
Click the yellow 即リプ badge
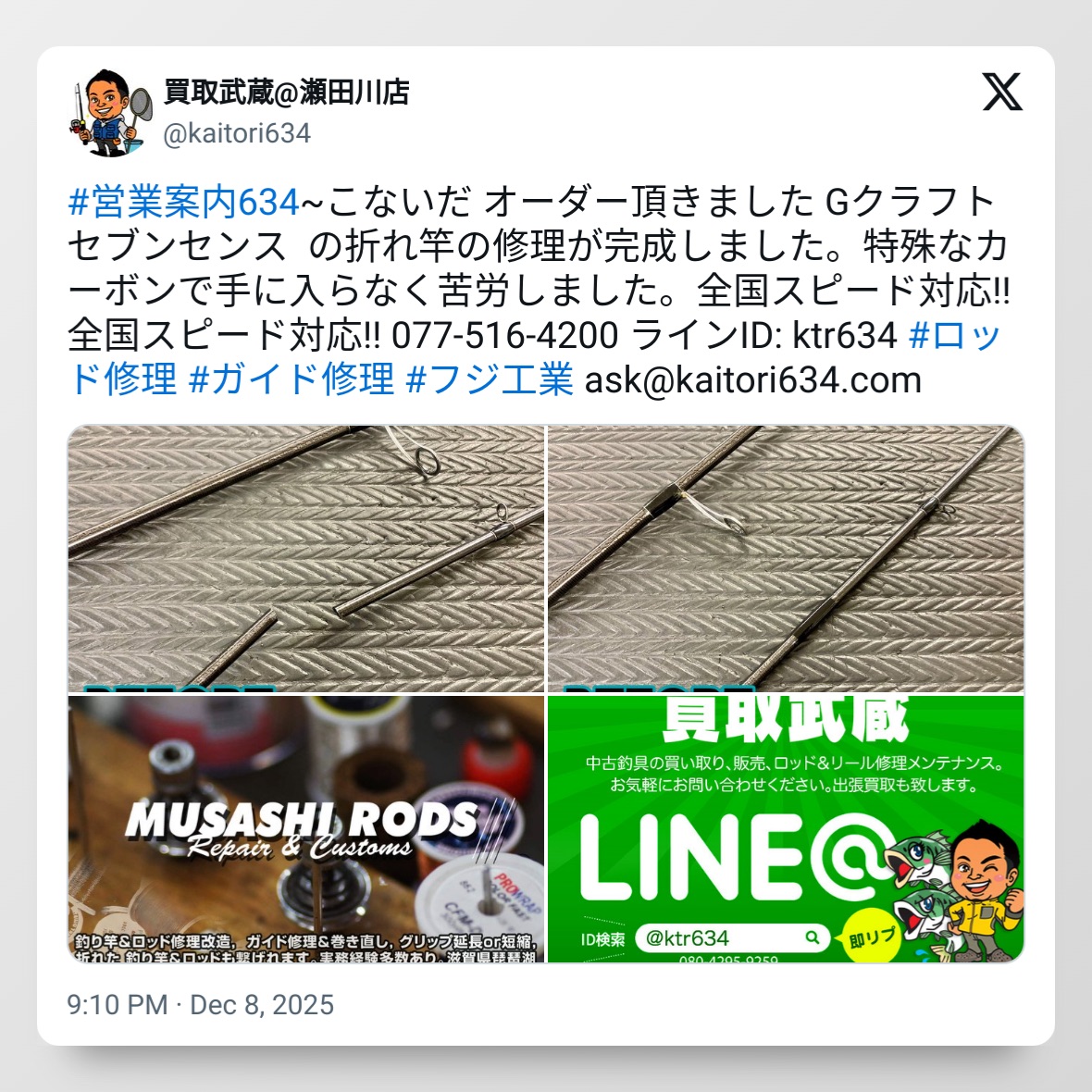[872, 937]
